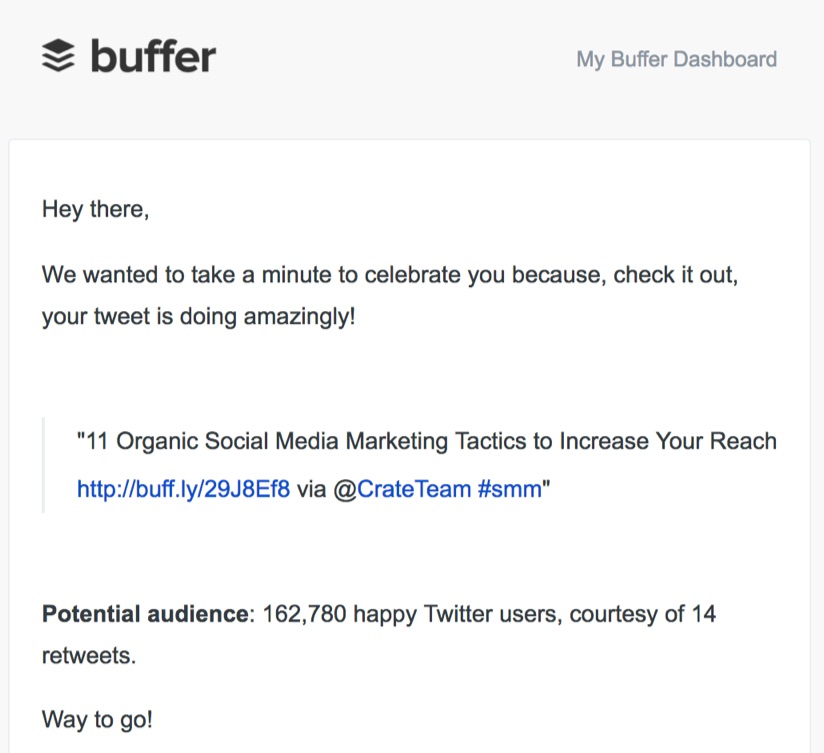The width and height of the screenshot is (824, 753).
Task: Click the buffer wordmark in header
Action: [x=153, y=55]
